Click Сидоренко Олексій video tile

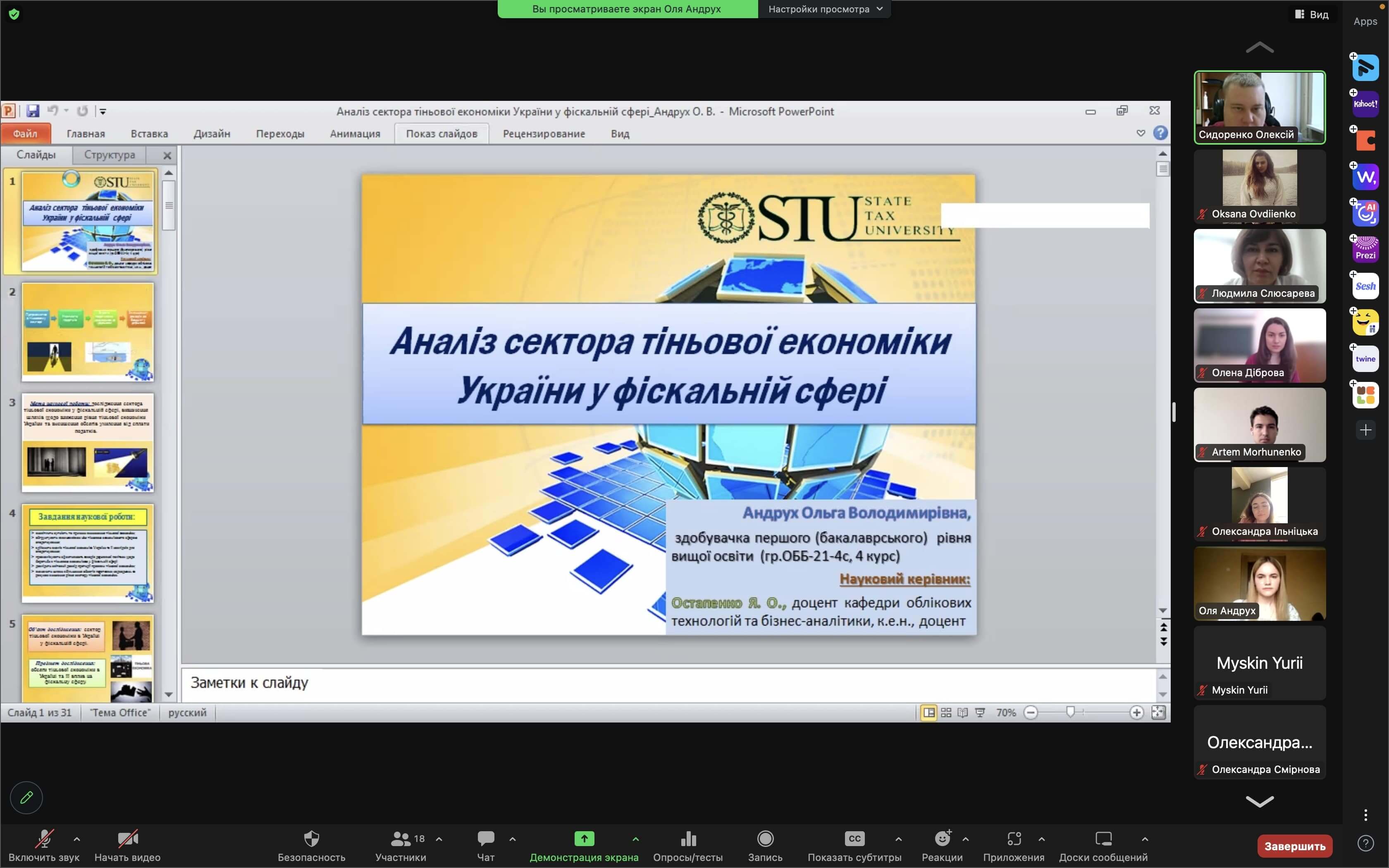click(x=1259, y=107)
